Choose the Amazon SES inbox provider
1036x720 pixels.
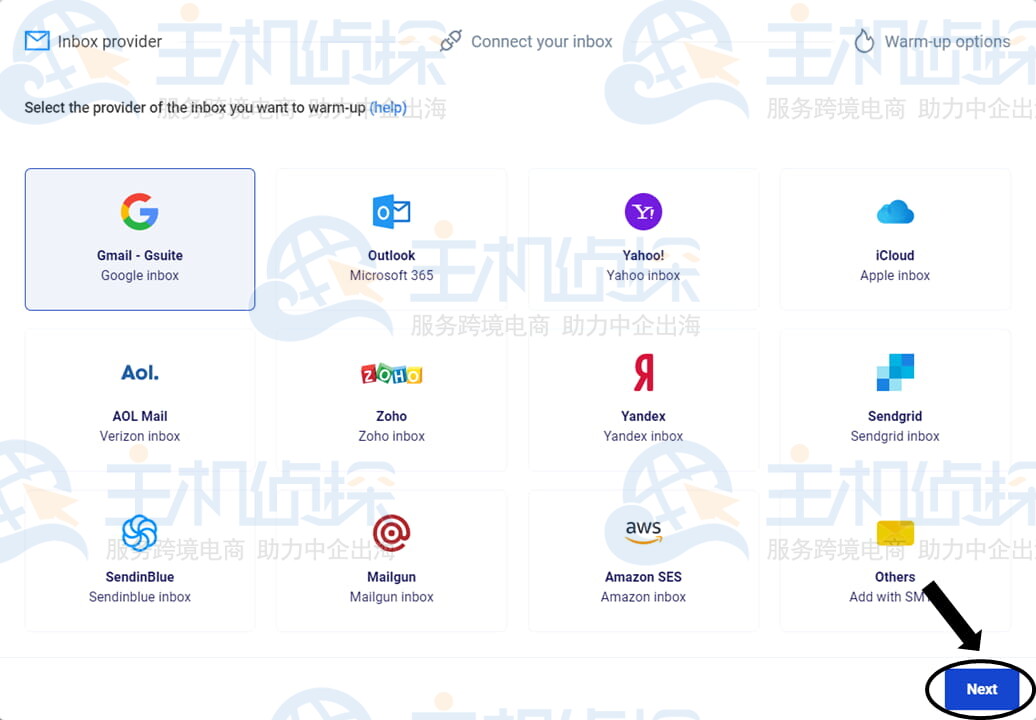643,560
